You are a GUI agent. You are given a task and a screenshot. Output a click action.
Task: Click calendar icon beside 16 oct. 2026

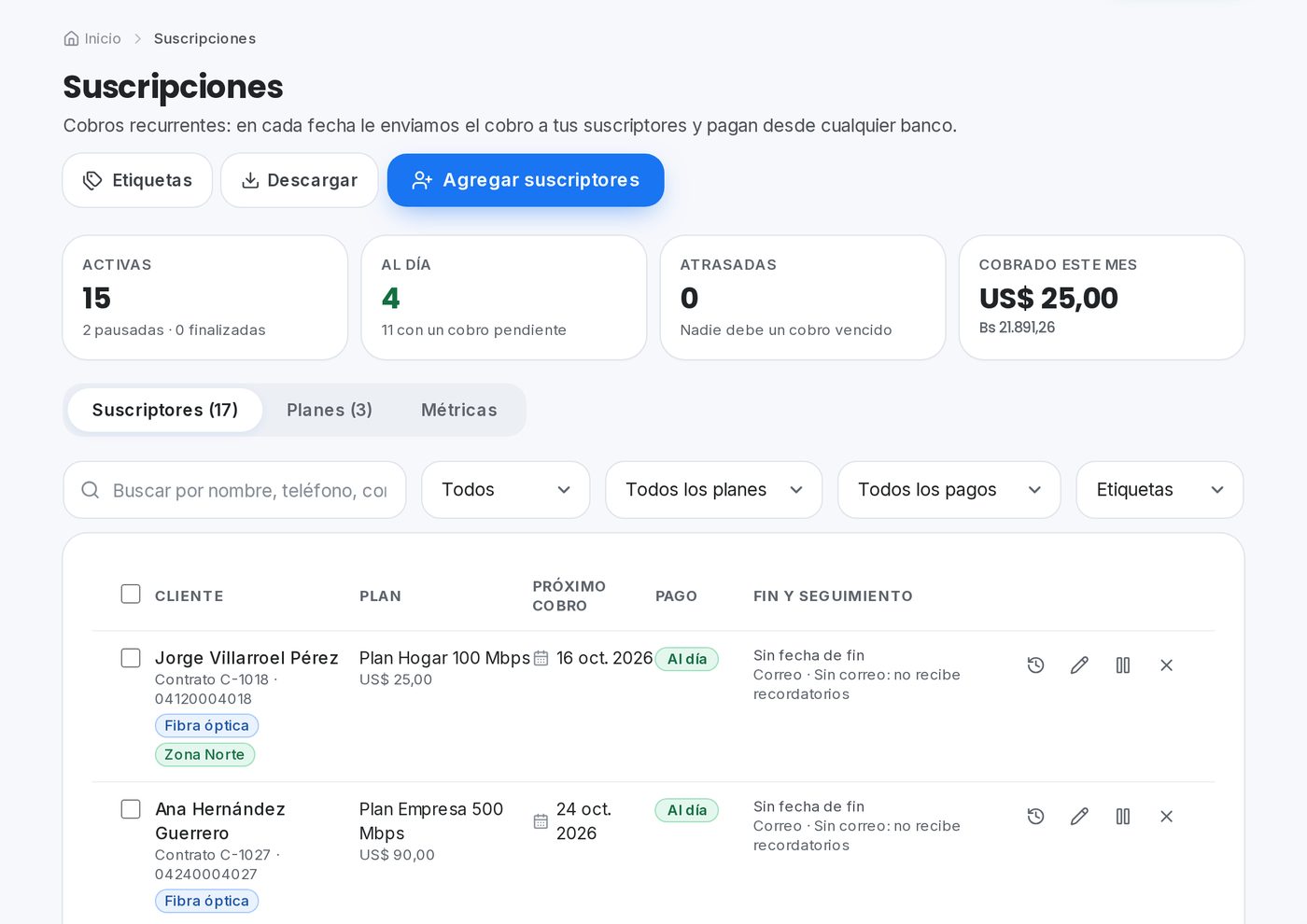[541, 659]
